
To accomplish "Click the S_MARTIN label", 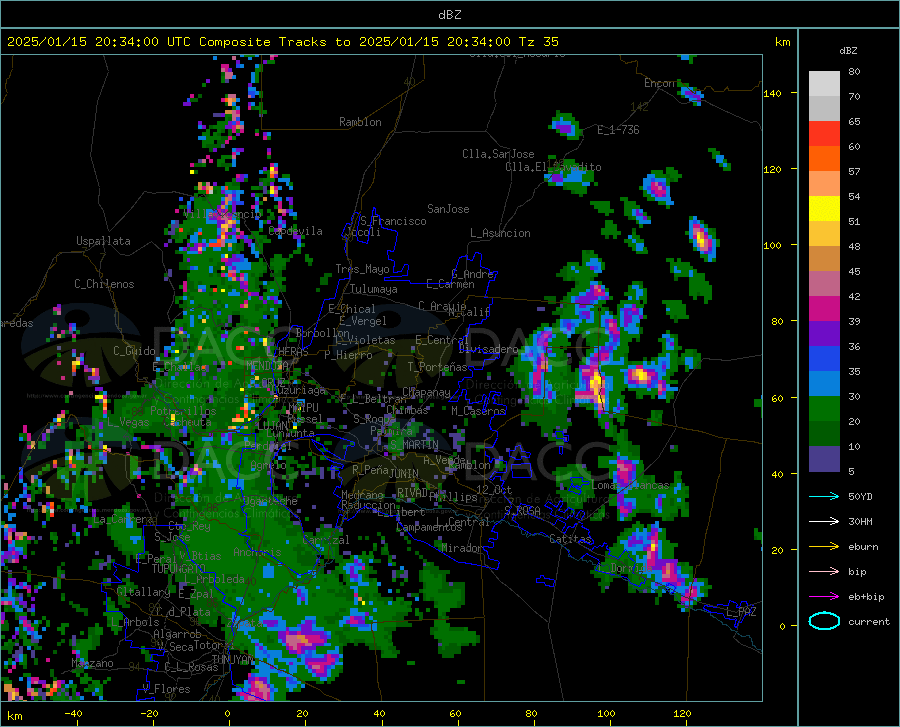I will point(414,445).
